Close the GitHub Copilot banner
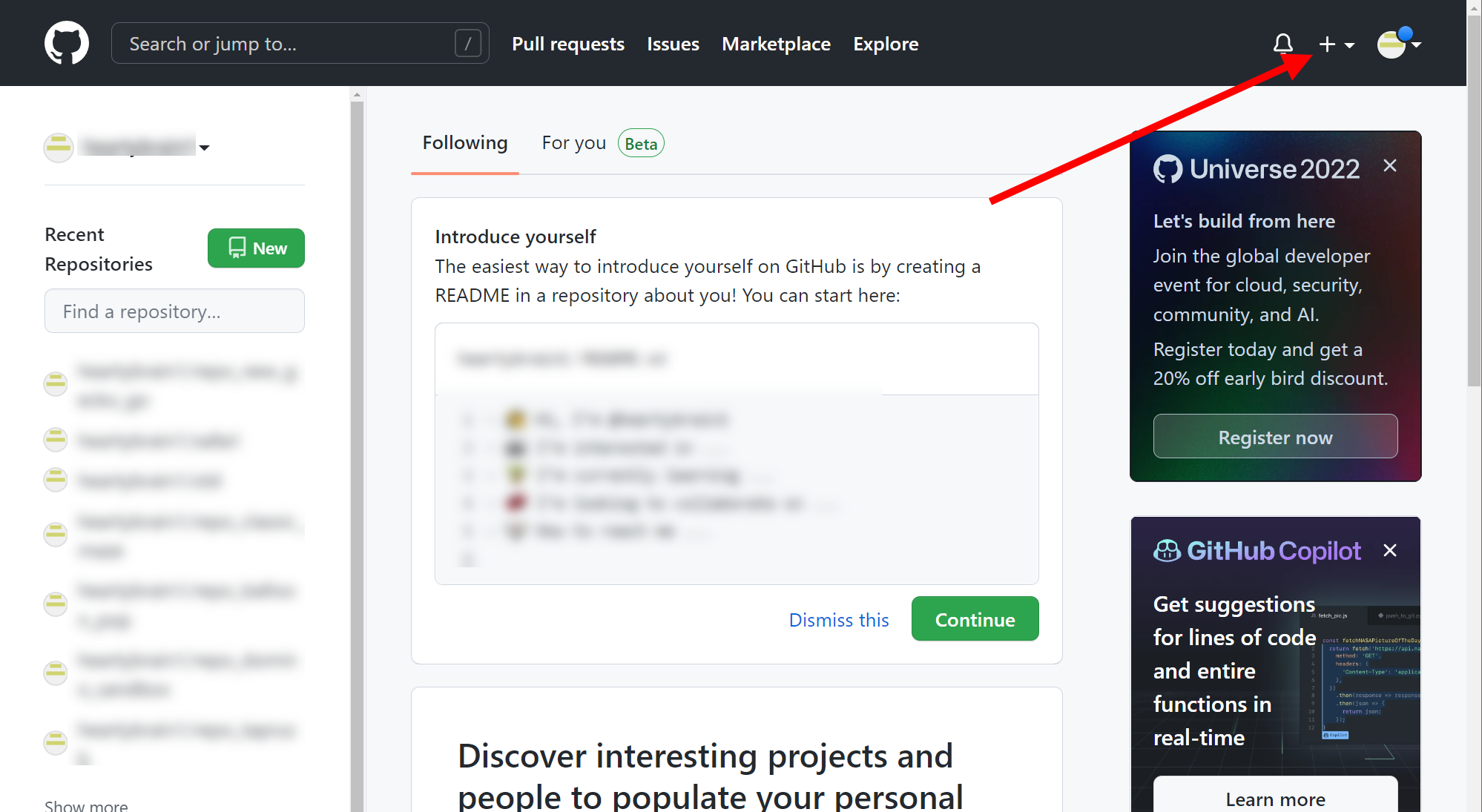1482x812 pixels. [1389, 550]
